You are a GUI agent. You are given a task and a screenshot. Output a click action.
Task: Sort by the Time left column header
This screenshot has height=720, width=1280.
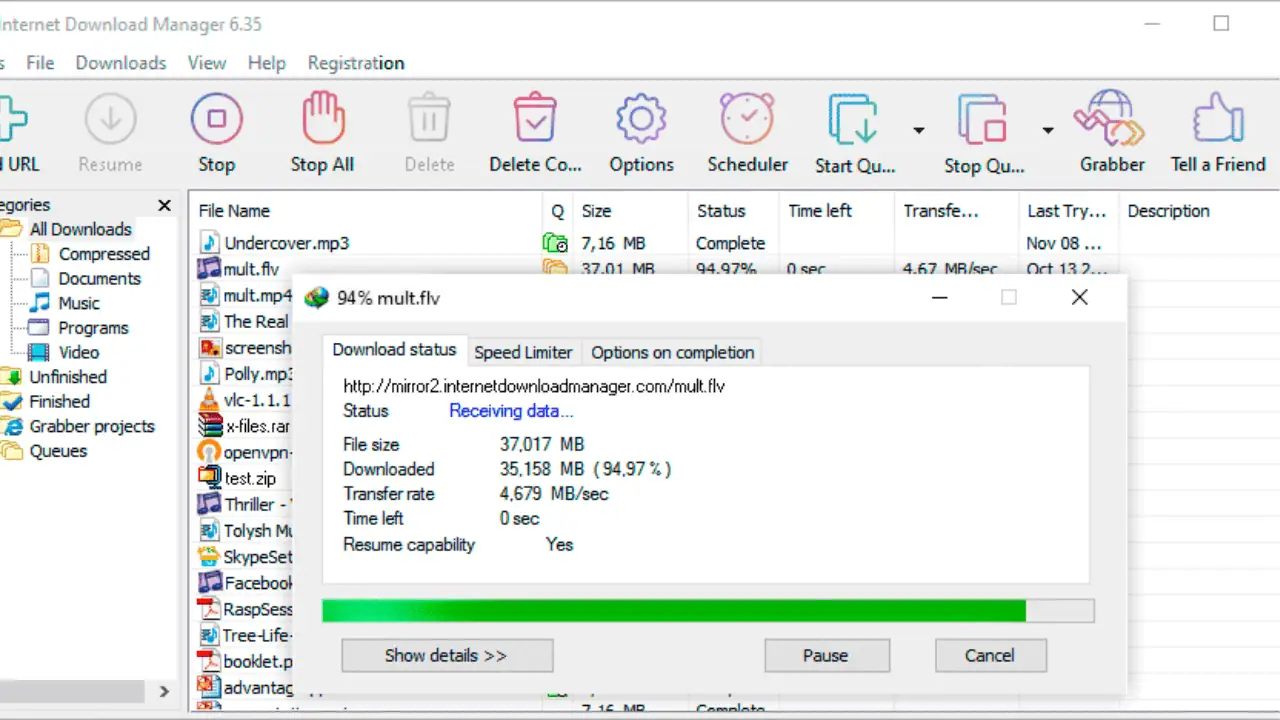(837, 211)
